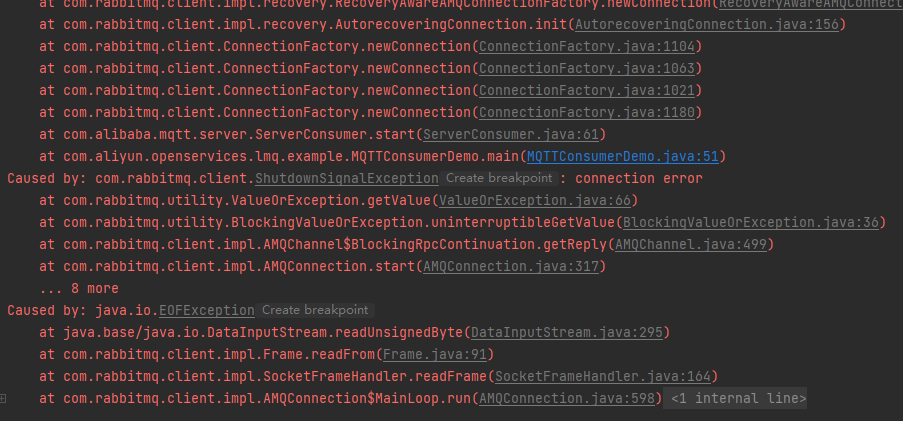
Task: Click blue MQTTConsumerDemo.java:51 link
Action: 623,157
